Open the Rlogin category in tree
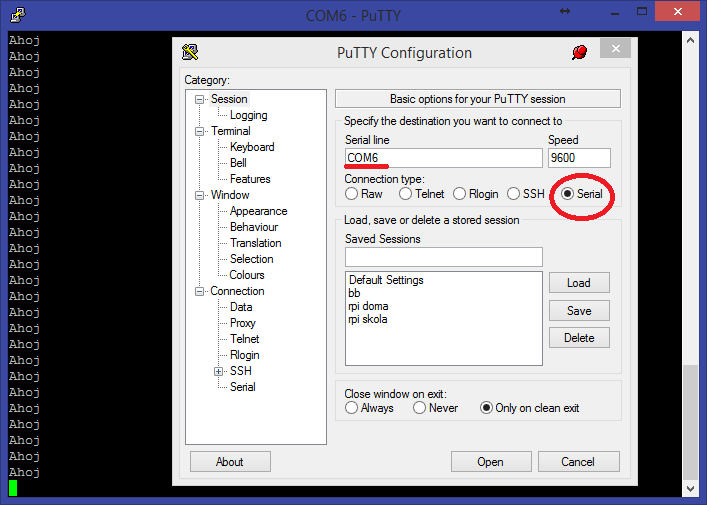Image resolution: width=707 pixels, height=505 pixels. [x=244, y=355]
